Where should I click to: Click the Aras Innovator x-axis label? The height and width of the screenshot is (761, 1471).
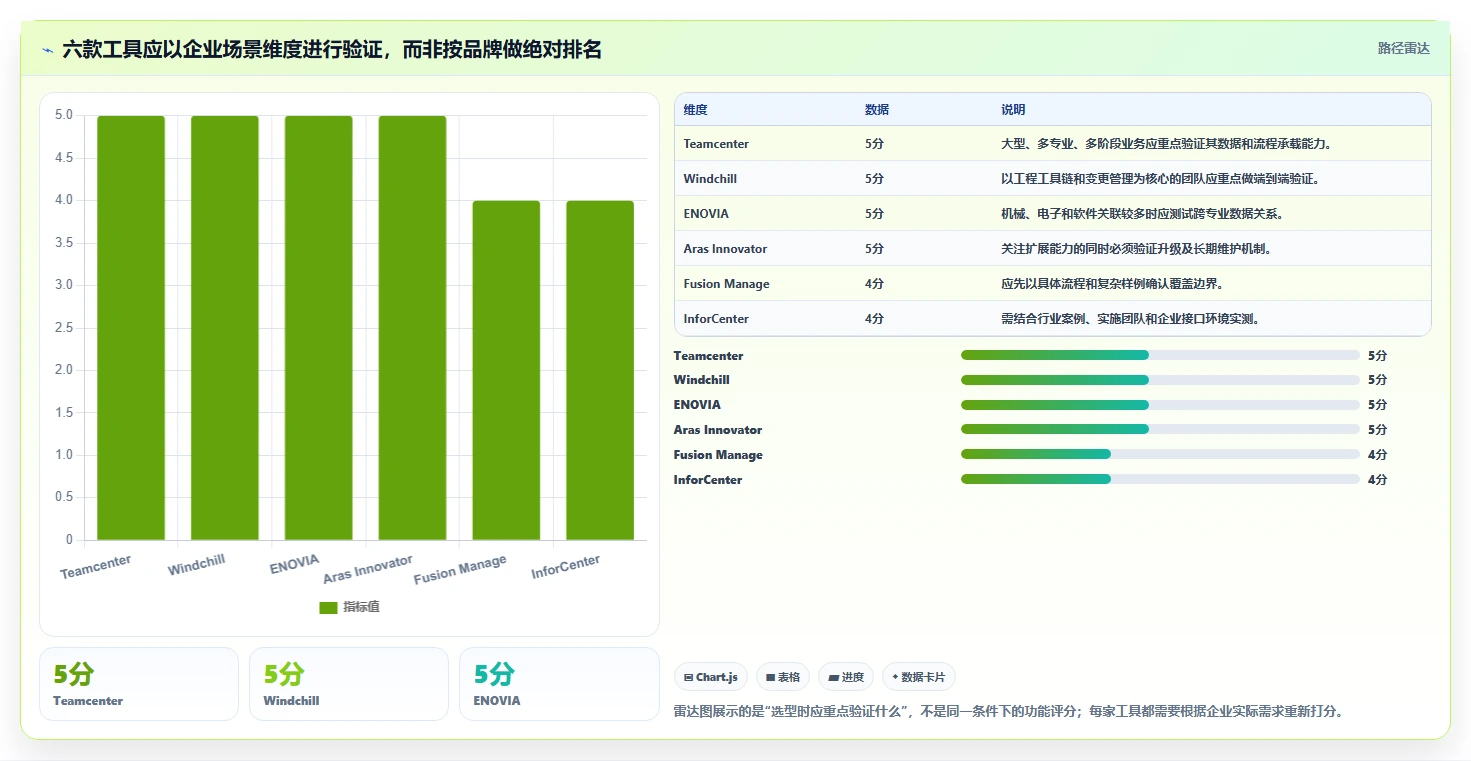368,569
